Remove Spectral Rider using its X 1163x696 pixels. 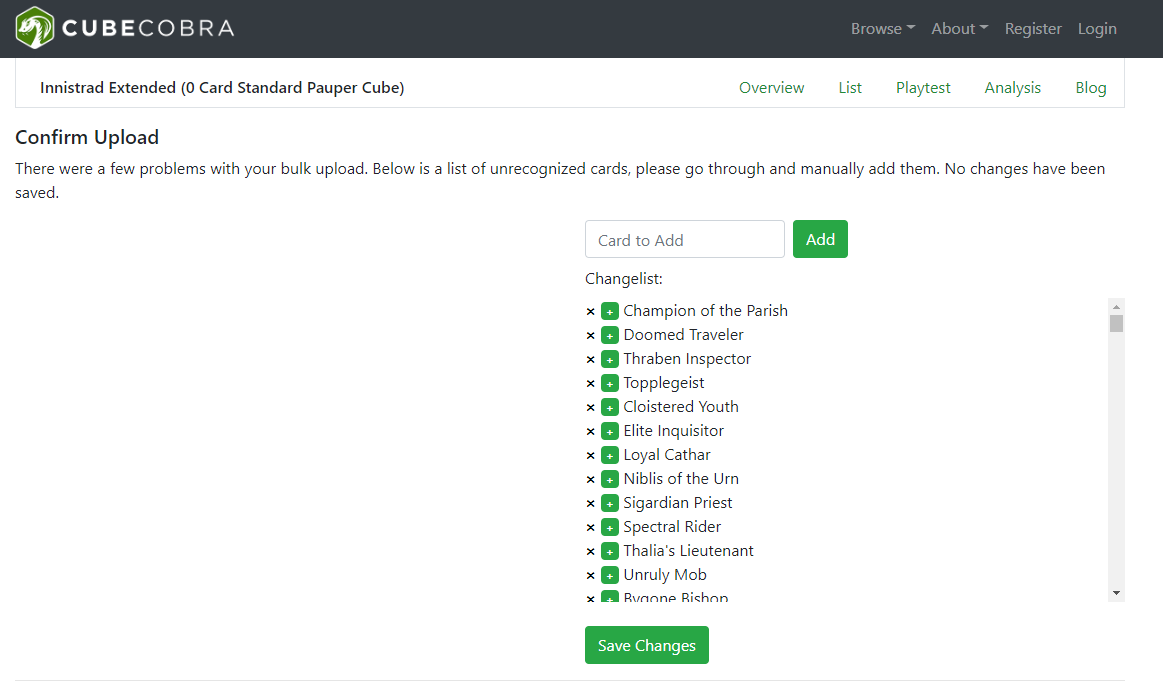coord(590,528)
